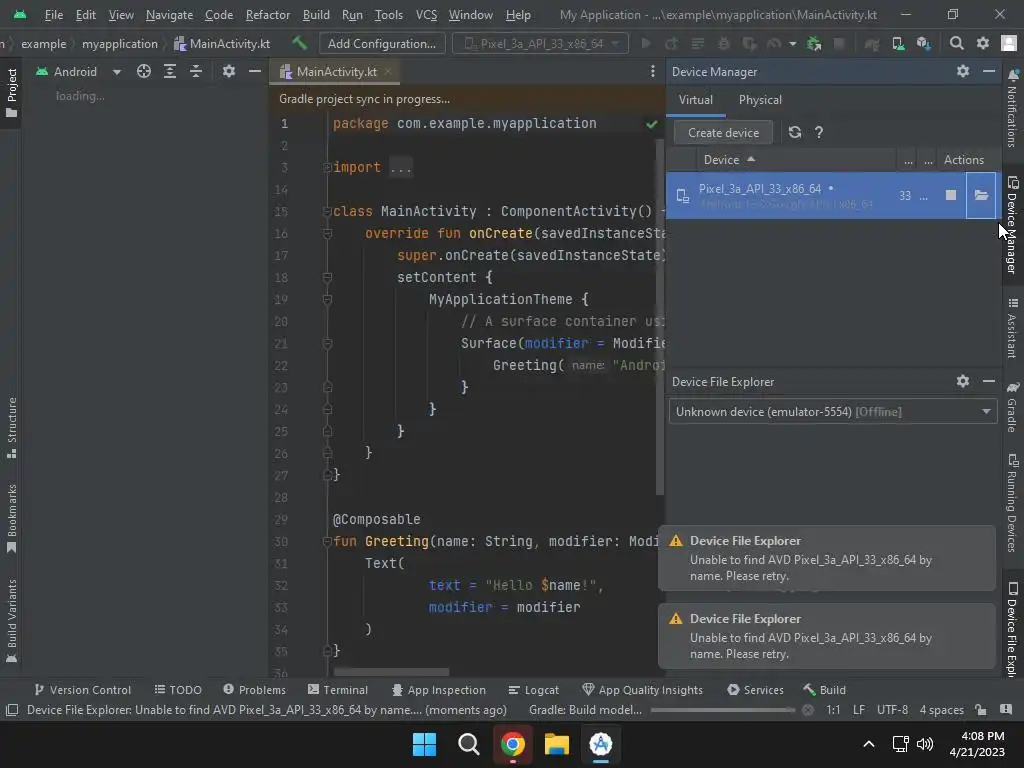Image resolution: width=1024 pixels, height=768 pixels.
Task: Open the Pixel_3a_API_33_x86_64 device selector dropdown
Action: pyautogui.click(x=541, y=43)
